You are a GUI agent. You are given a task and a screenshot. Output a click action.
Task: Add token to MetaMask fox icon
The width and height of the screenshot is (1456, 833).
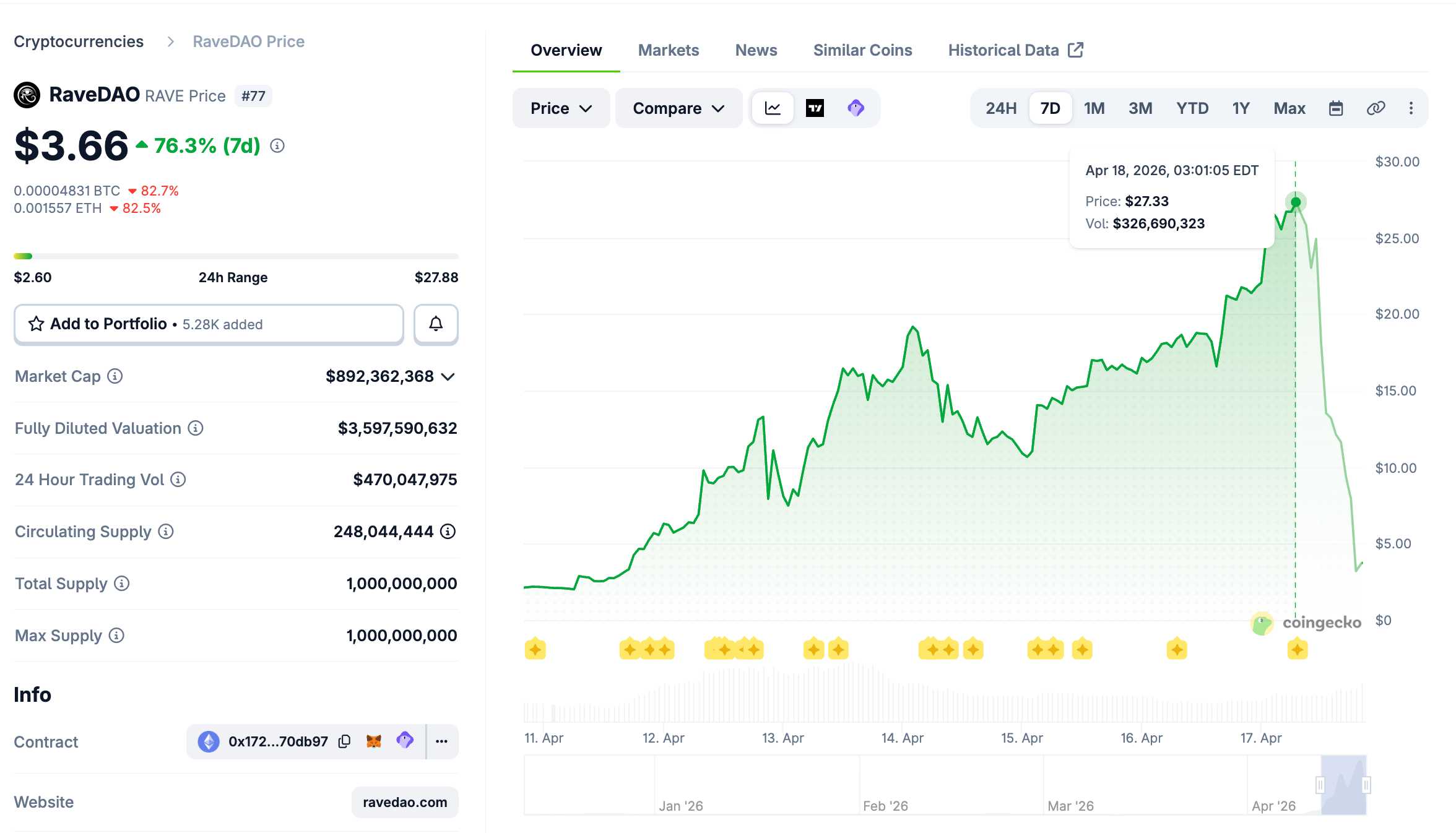[x=374, y=741]
